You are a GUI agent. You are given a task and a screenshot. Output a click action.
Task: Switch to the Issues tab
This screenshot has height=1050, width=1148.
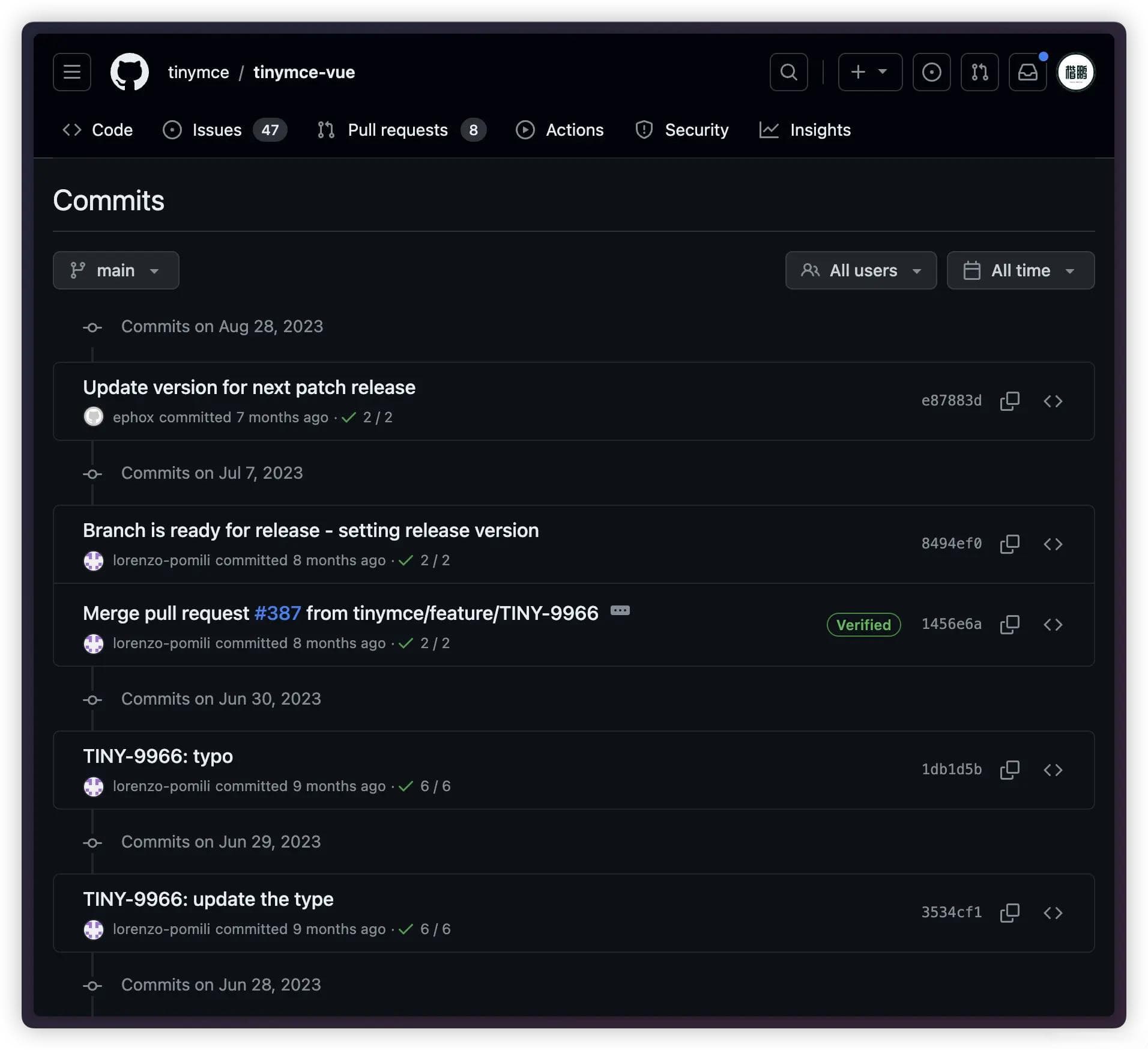[225, 130]
